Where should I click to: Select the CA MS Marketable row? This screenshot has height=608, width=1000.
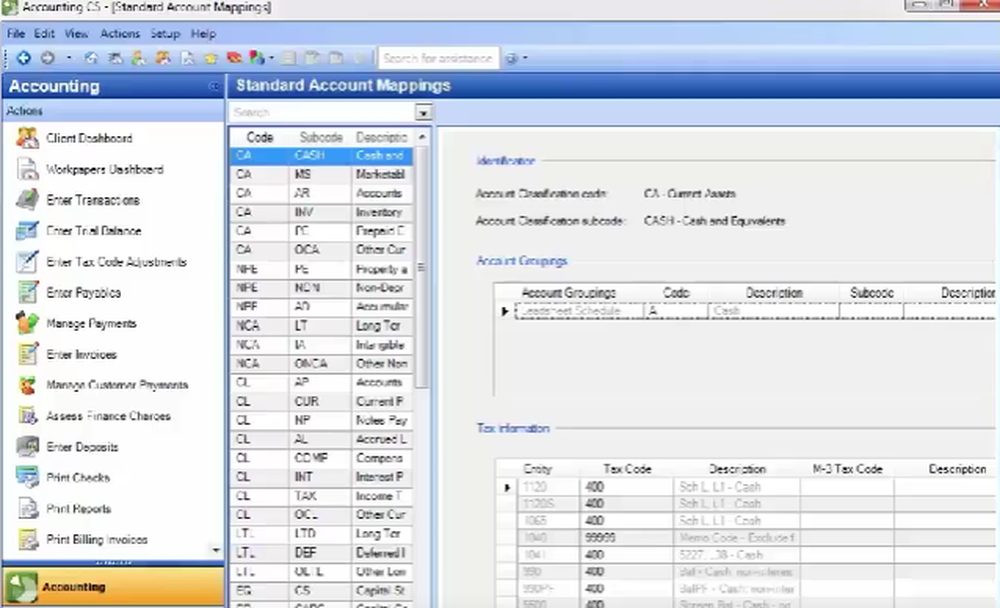[322, 174]
